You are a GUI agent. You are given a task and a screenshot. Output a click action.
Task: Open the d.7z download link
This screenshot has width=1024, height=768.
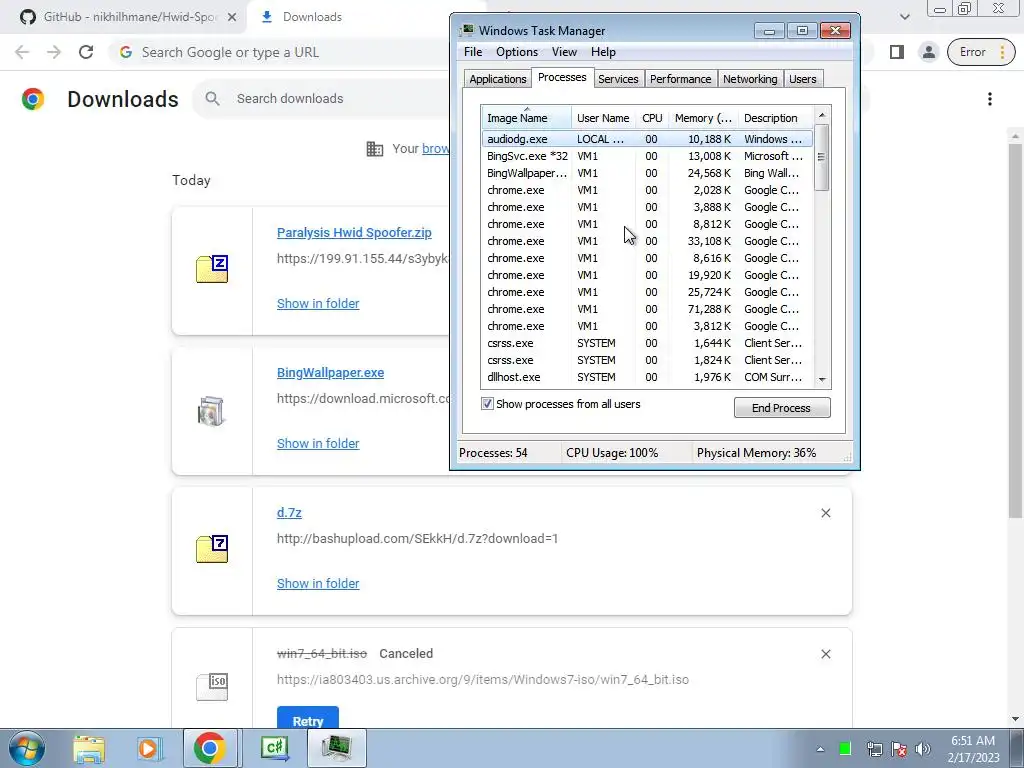(x=289, y=513)
